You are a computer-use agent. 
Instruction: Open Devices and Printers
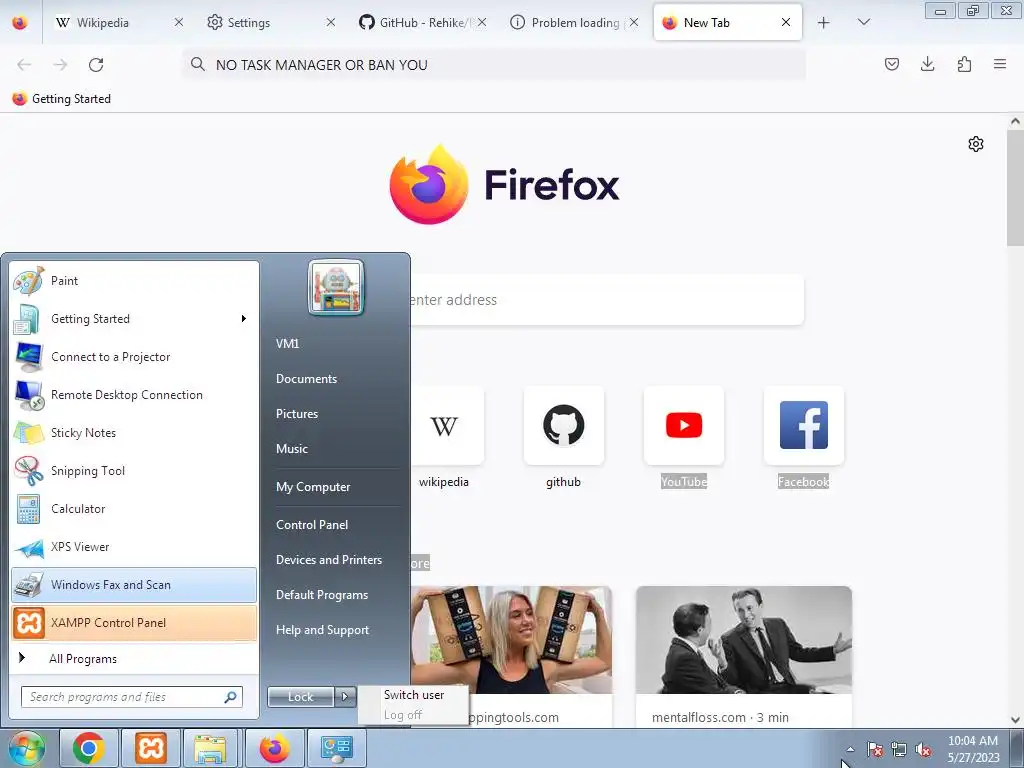(328, 560)
